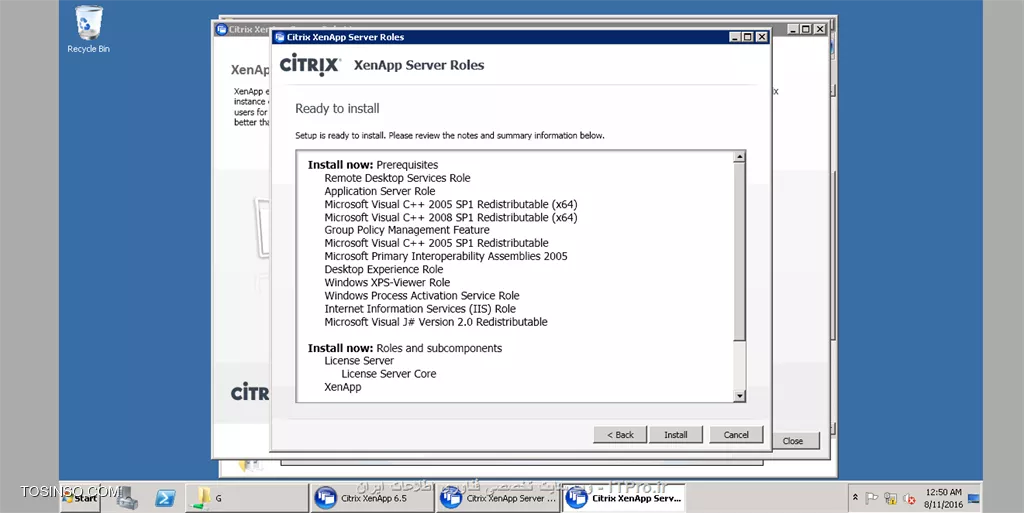Select 'Application Server Role' line
This screenshot has width=1024, height=513.
coord(379,191)
